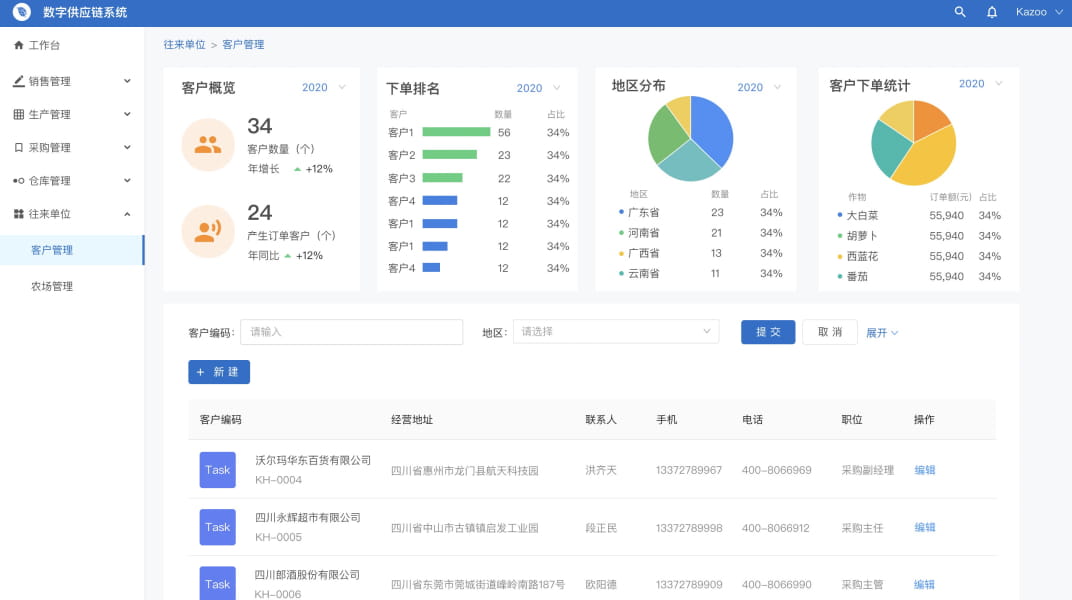Click 编辑 for KH-0004 row
This screenshot has height=600, width=1072.
coord(924,470)
